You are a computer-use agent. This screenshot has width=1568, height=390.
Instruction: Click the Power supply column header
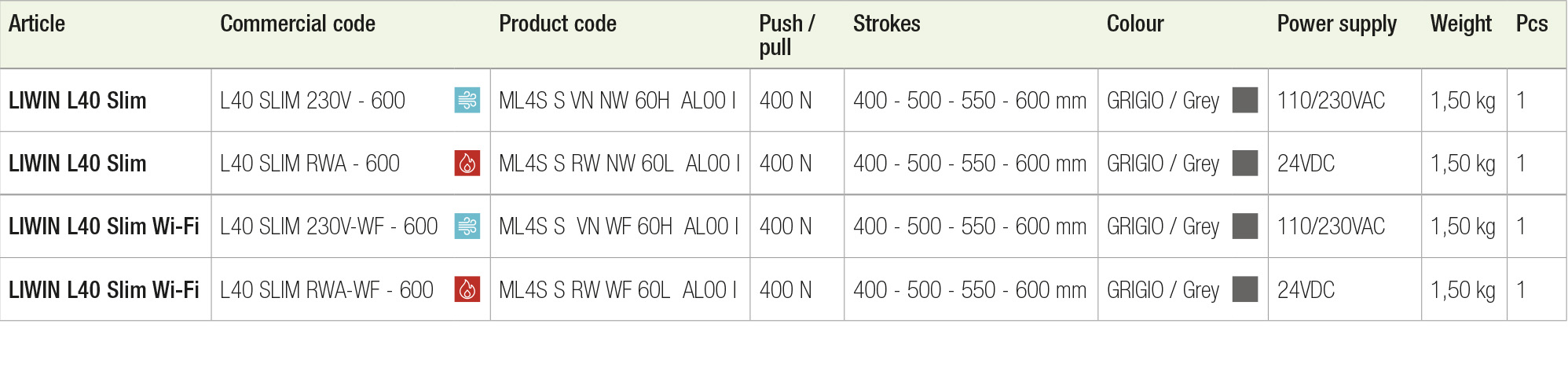tap(1337, 24)
